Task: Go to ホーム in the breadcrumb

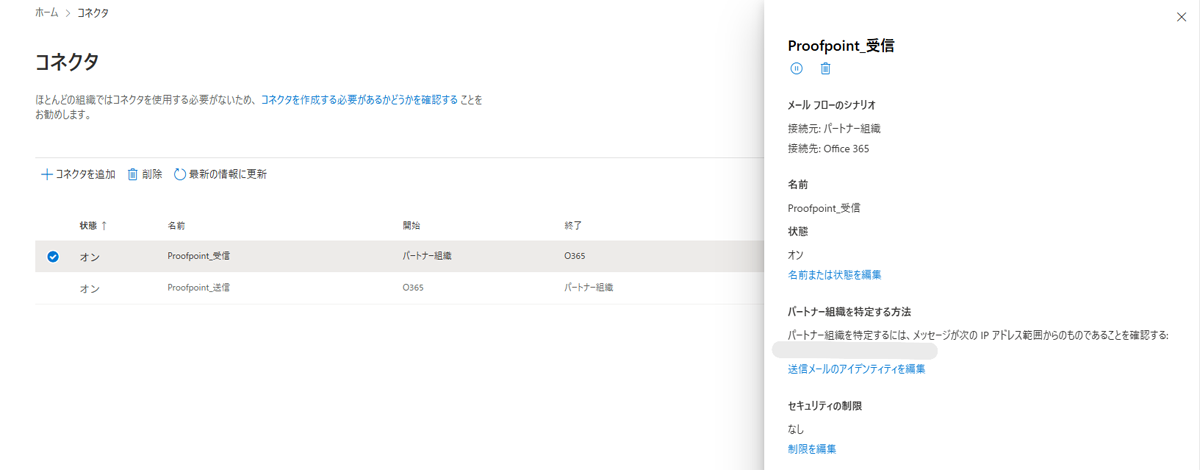Action: pos(46,13)
